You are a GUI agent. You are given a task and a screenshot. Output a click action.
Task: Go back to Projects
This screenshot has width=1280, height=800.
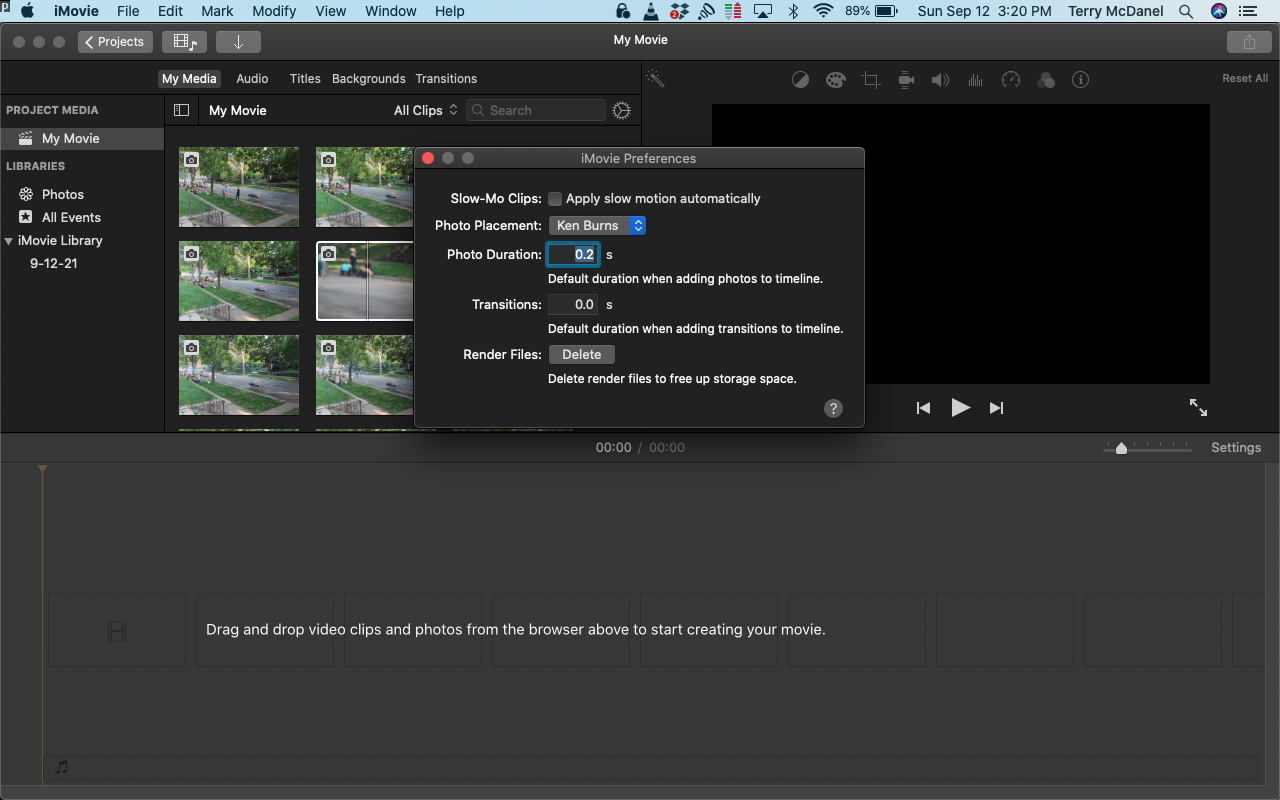click(115, 42)
